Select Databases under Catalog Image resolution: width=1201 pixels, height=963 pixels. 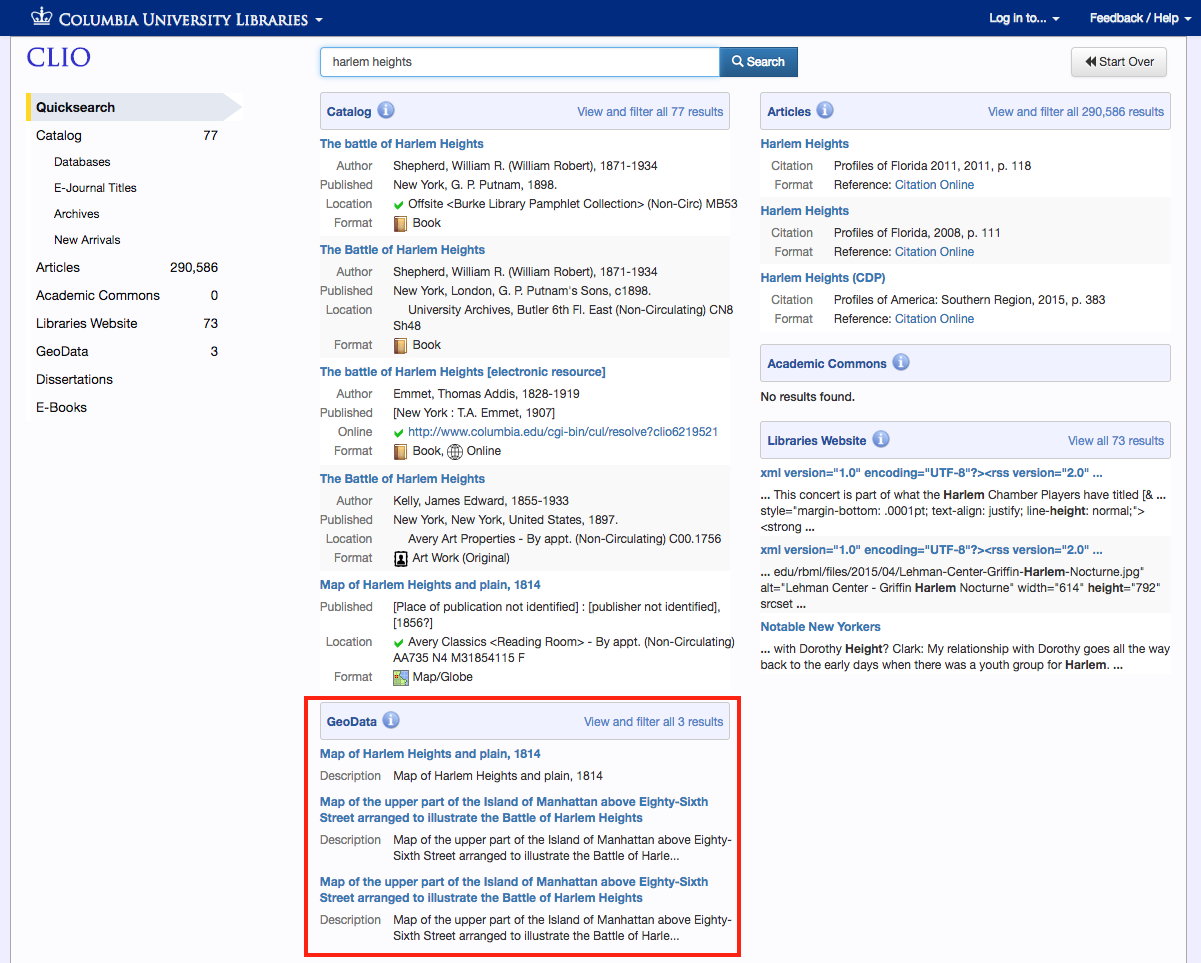pyautogui.click(x=82, y=162)
